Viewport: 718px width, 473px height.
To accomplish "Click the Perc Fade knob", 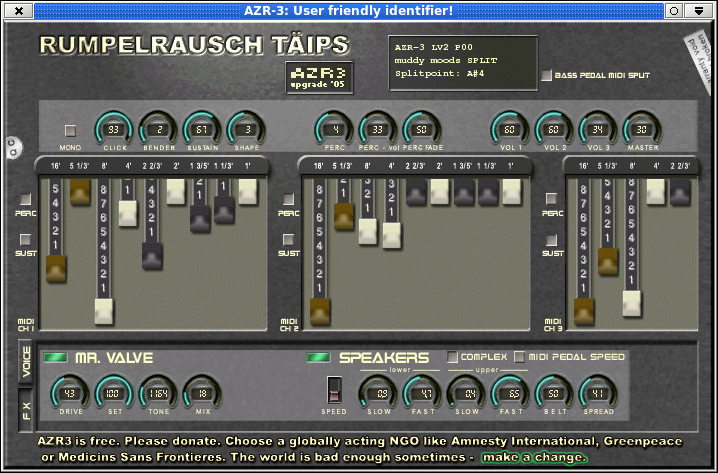I will click(422, 129).
